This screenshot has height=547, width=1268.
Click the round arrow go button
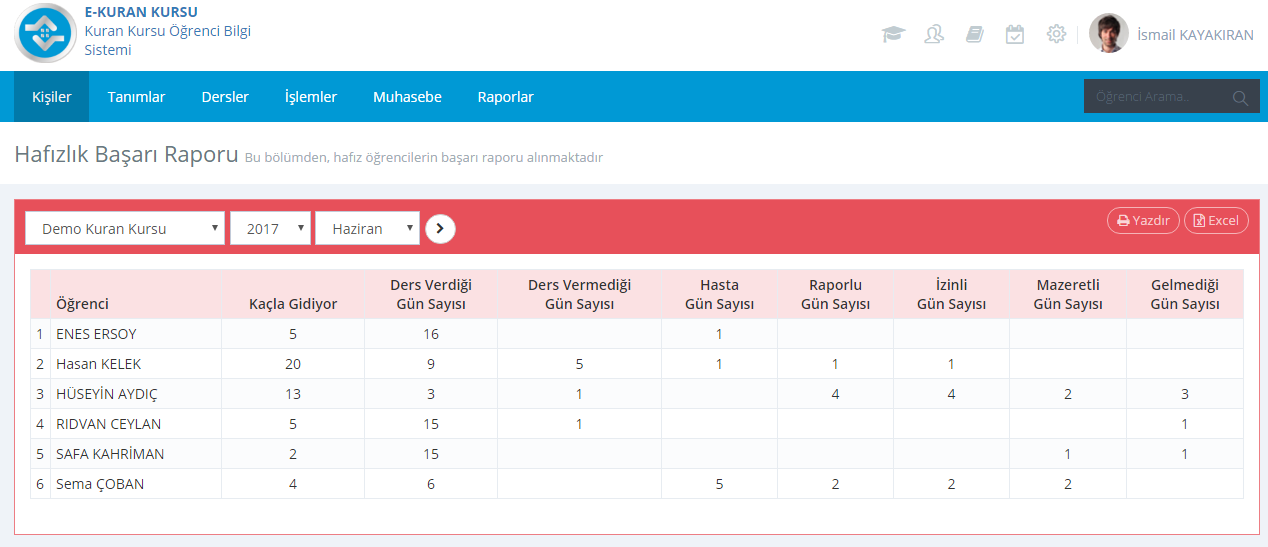point(440,229)
